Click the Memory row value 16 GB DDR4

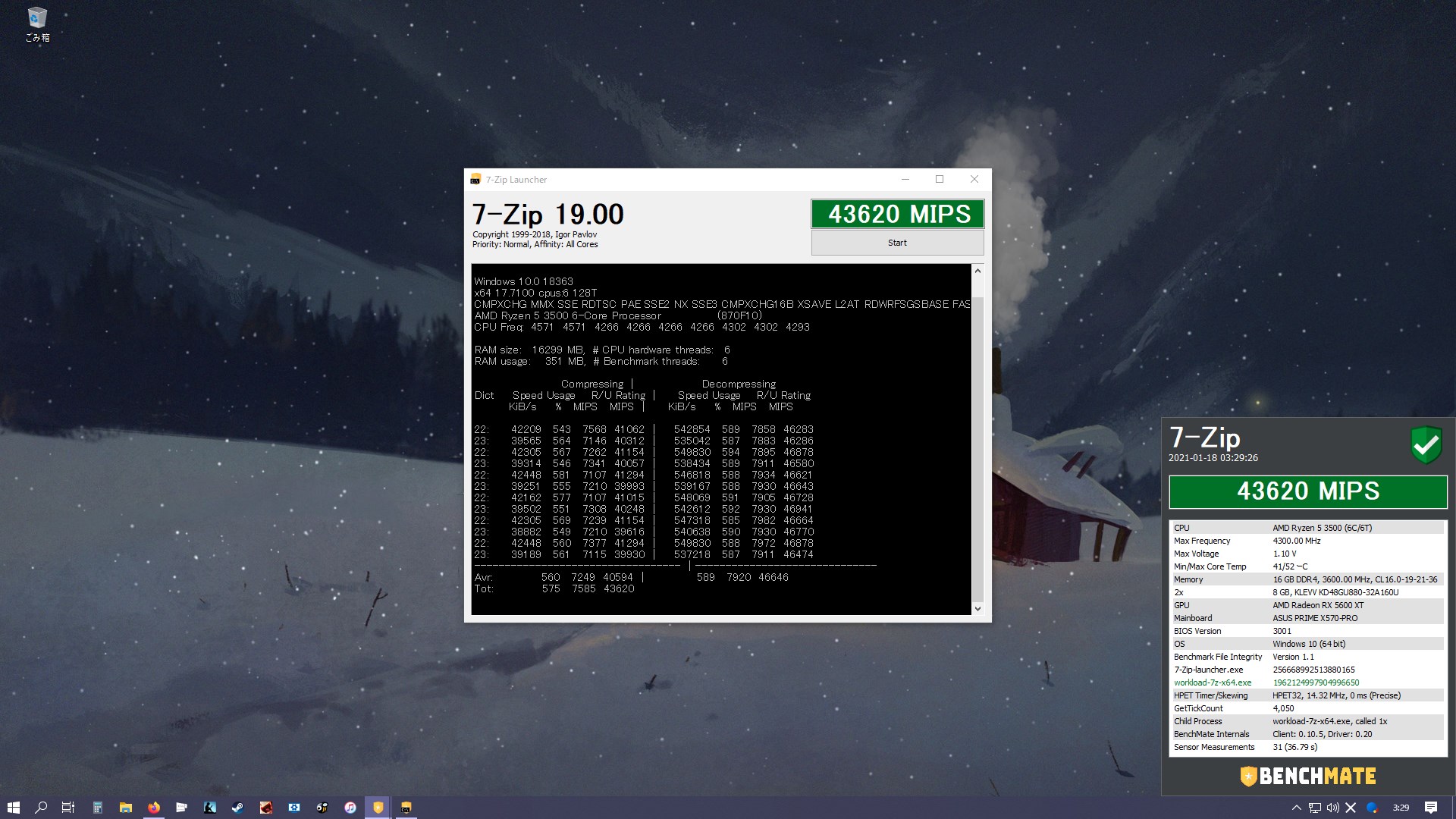point(1354,579)
